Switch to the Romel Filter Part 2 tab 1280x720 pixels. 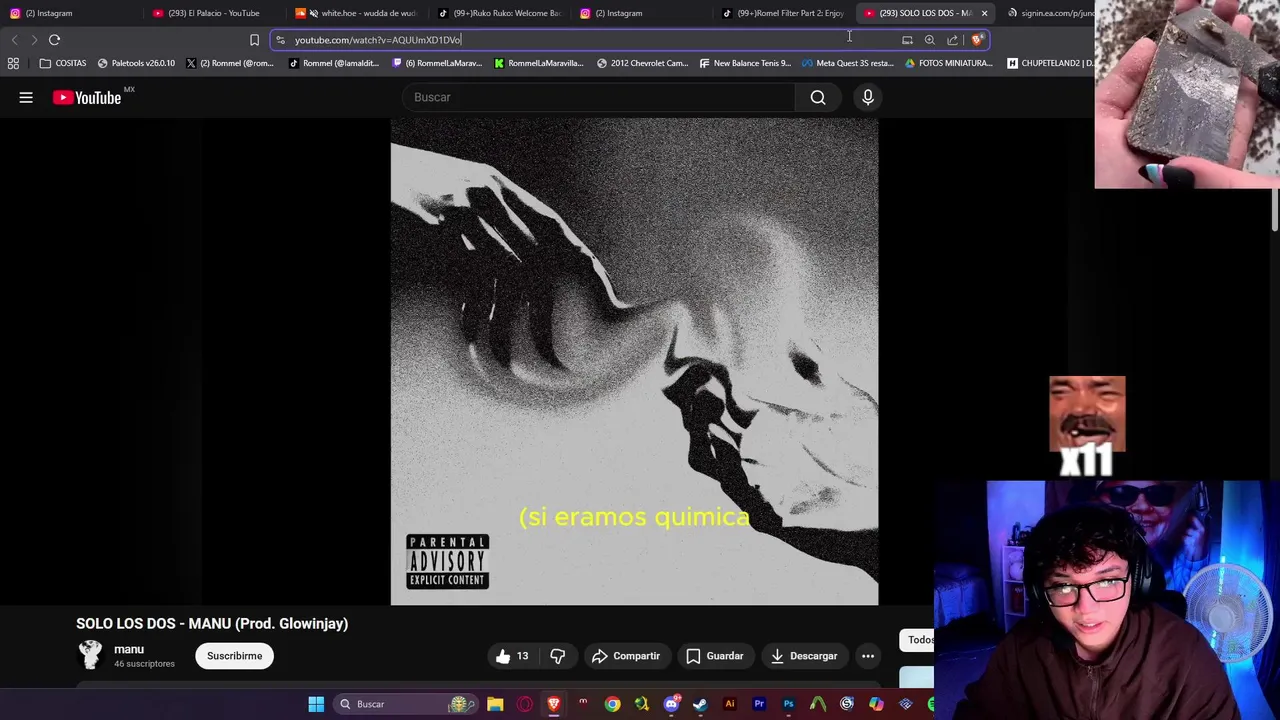(x=786, y=13)
